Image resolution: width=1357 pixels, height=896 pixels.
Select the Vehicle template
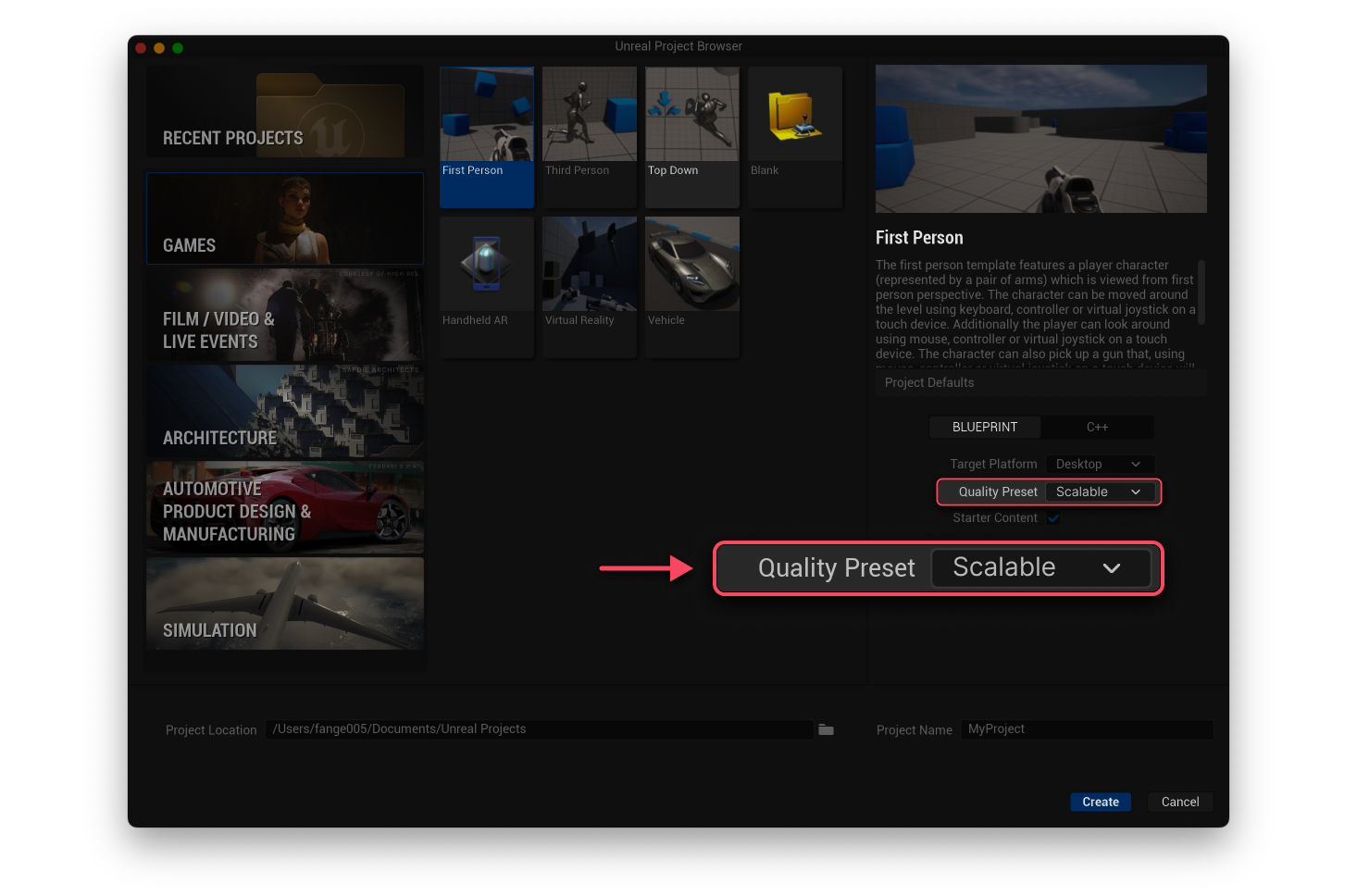point(692,287)
